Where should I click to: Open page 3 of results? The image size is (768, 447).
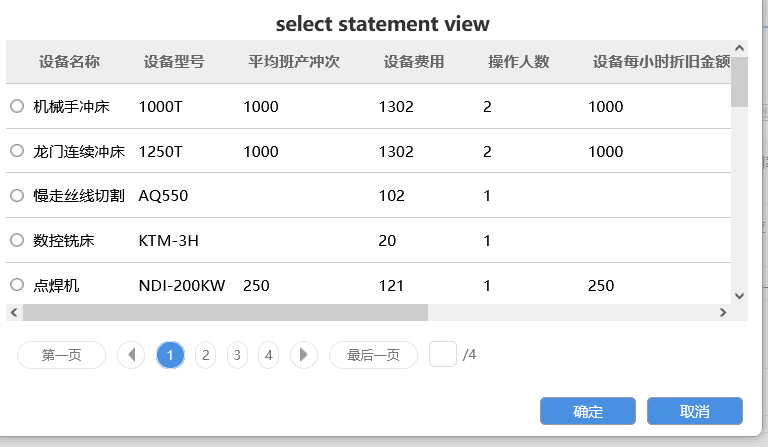[x=237, y=355]
